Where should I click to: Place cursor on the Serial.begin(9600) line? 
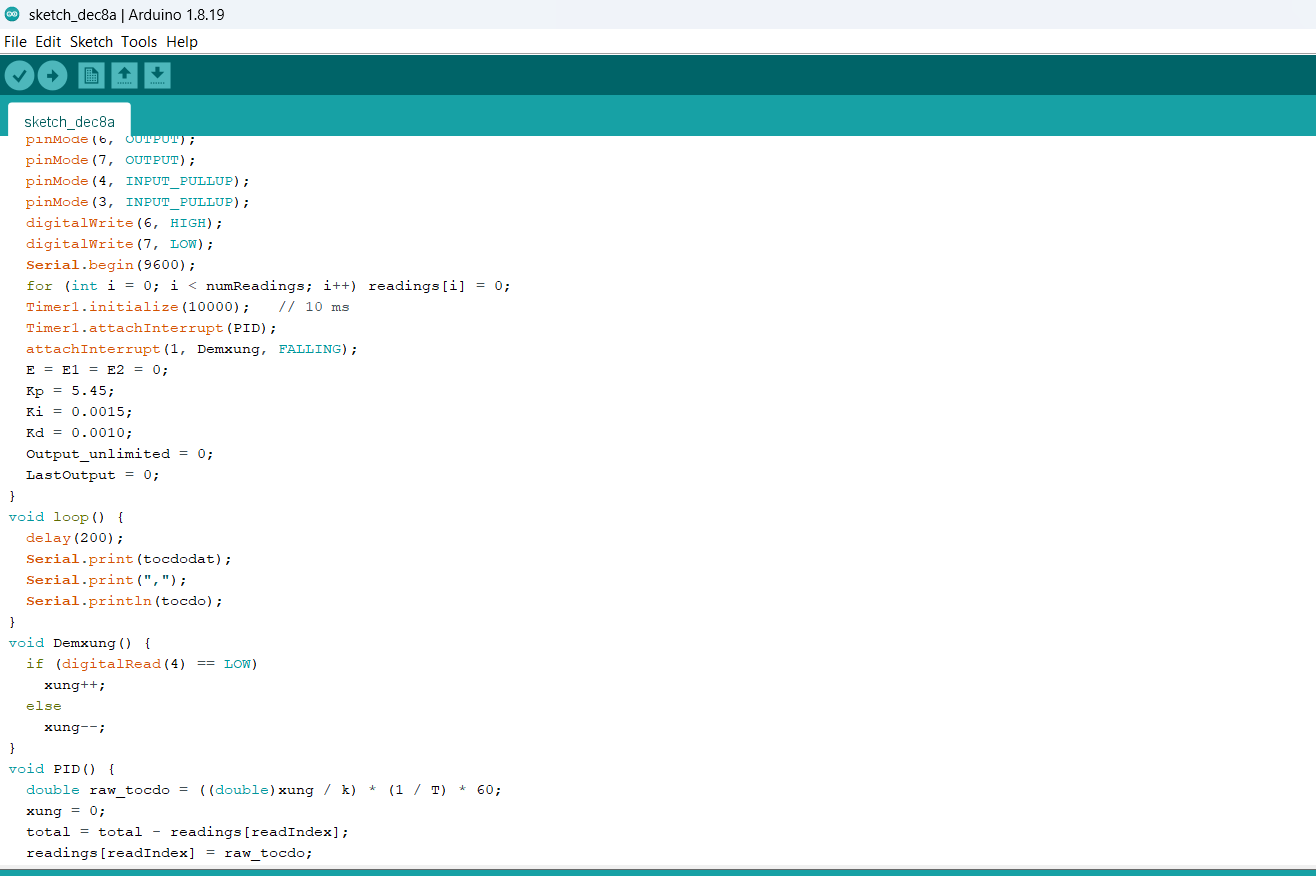[111, 265]
